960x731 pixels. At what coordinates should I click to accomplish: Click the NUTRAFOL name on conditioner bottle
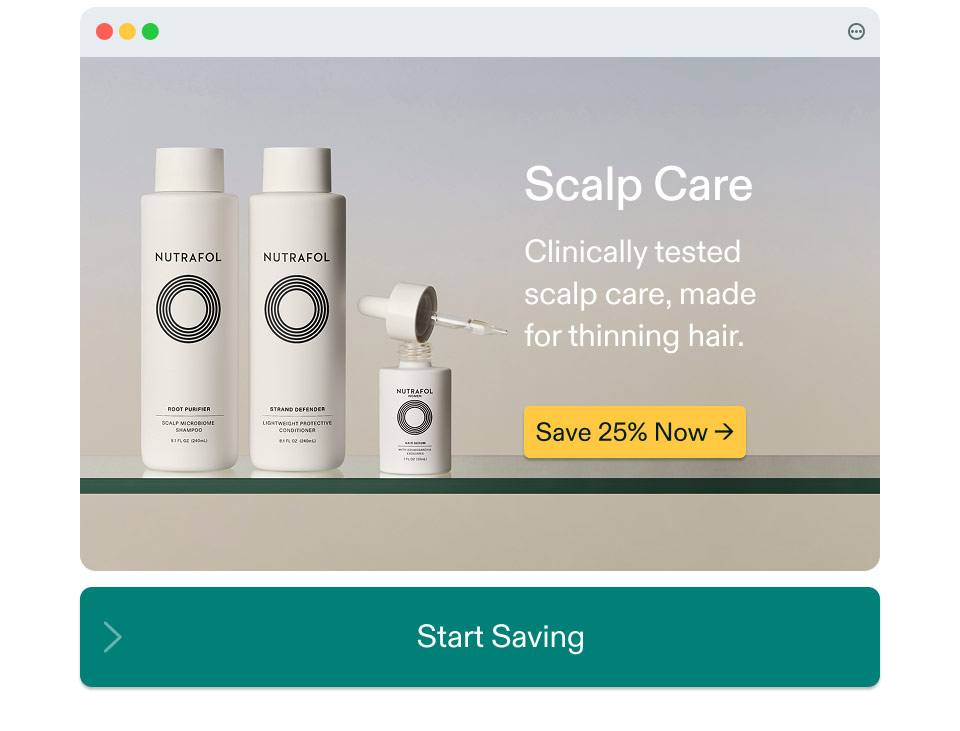coord(296,257)
